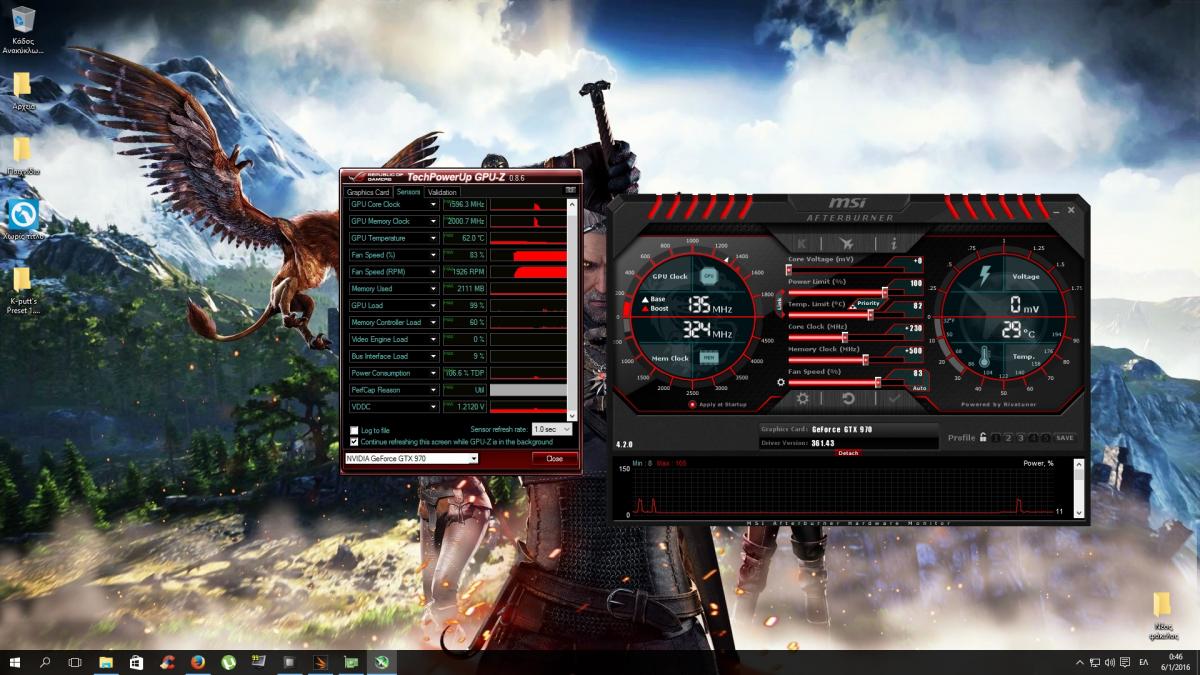Toggle the Auto fan speed button
The height and width of the screenshot is (675, 1200).
click(x=919, y=387)
